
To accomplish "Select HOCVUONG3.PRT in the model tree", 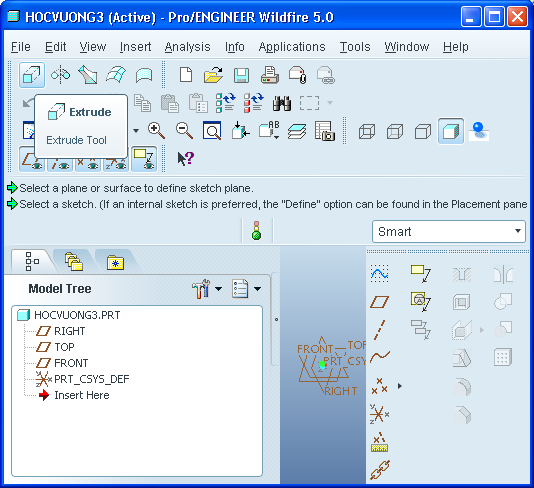I will click(69, 315).
